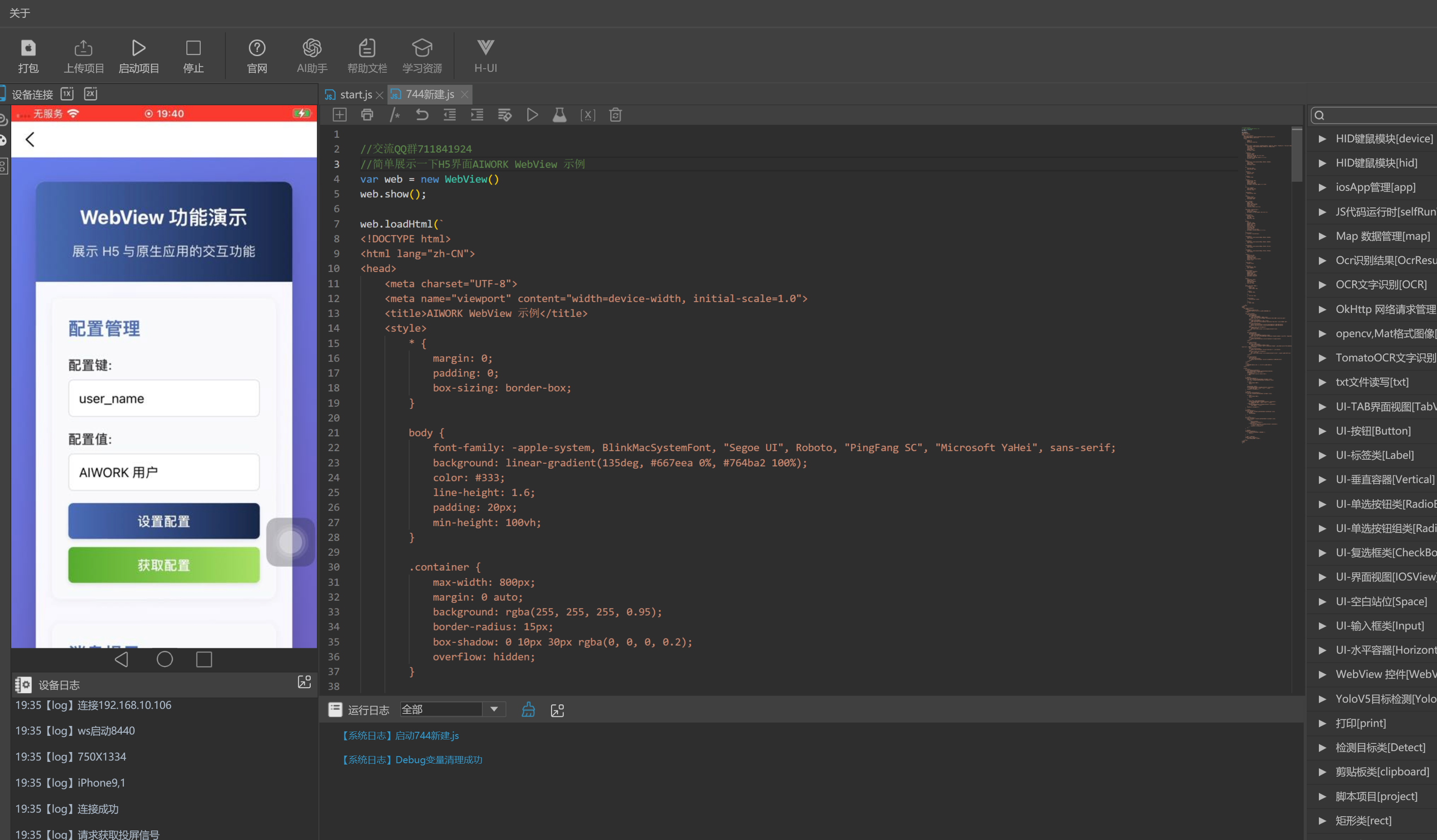Open the 关于 menu
This screenshot has height=840, width=1437.
(19, 13)
